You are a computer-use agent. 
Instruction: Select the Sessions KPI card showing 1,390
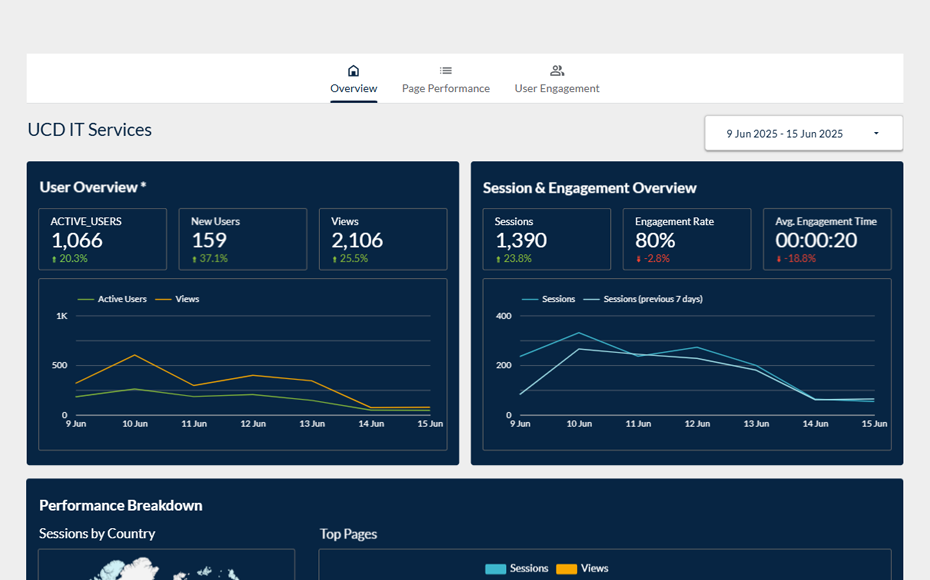tap(546, 238)
